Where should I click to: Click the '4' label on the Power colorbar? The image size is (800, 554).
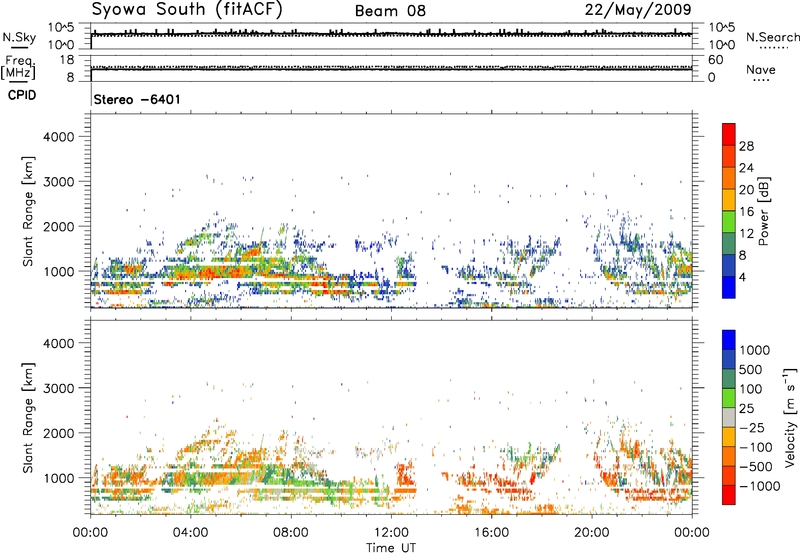pos(742,277)
